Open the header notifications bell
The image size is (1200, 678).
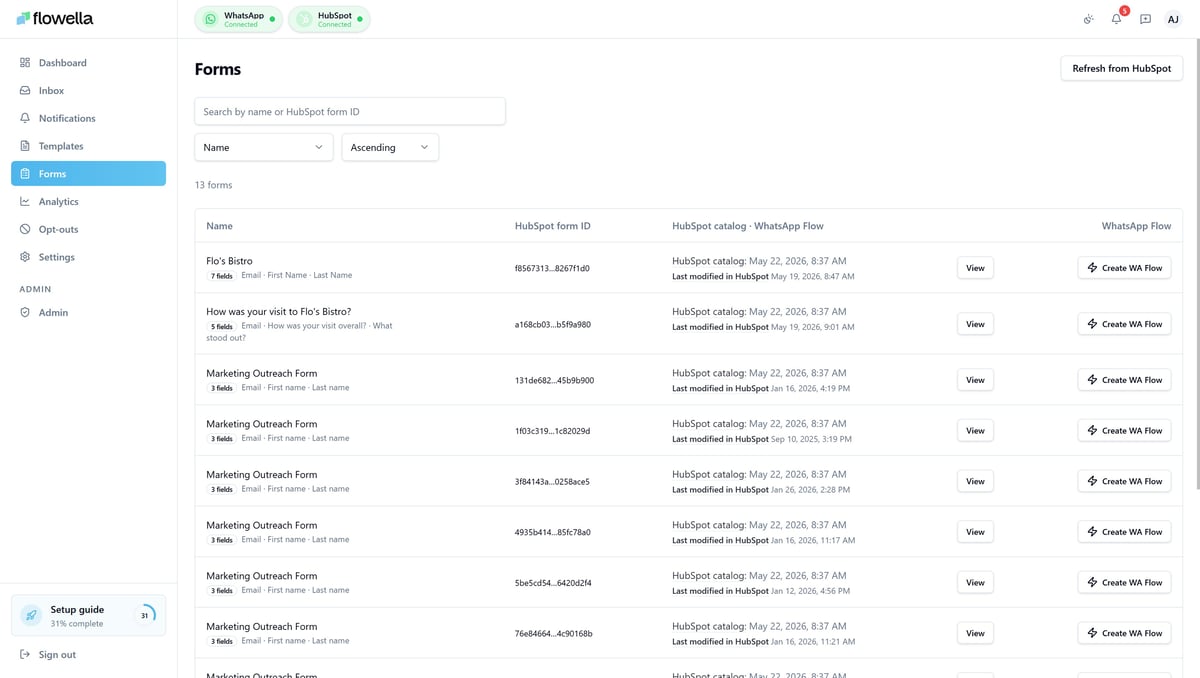tap(1116, 19)
